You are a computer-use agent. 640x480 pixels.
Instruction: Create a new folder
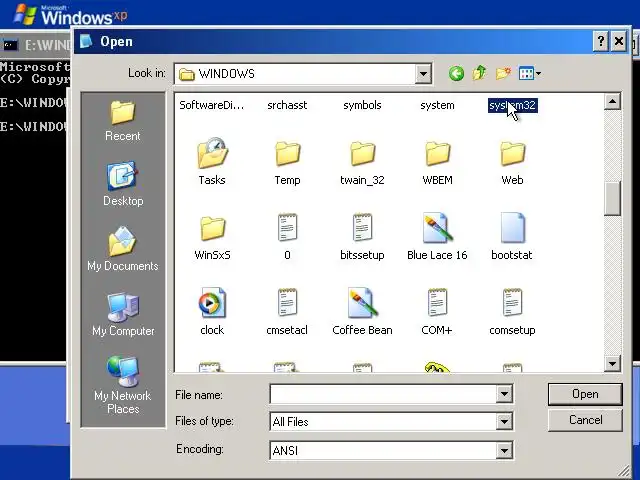(503, 73)
